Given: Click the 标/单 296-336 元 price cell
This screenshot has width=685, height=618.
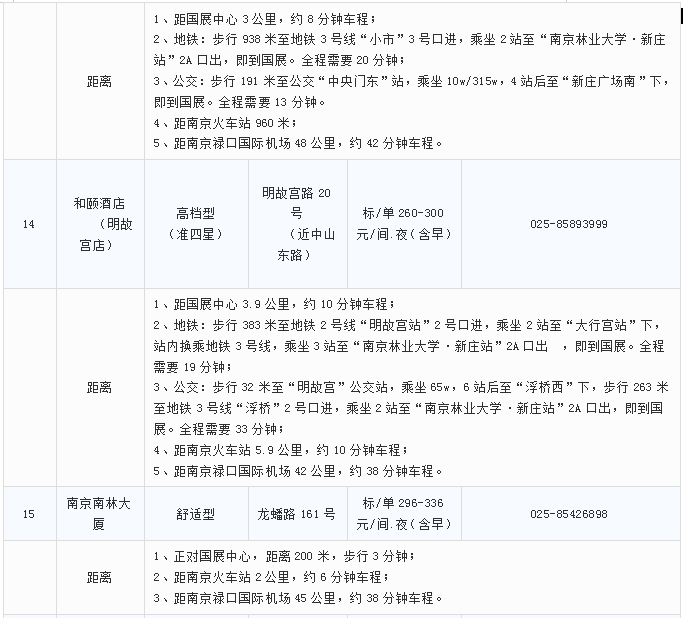Looking at the screenshot, I should click(403, 514).
